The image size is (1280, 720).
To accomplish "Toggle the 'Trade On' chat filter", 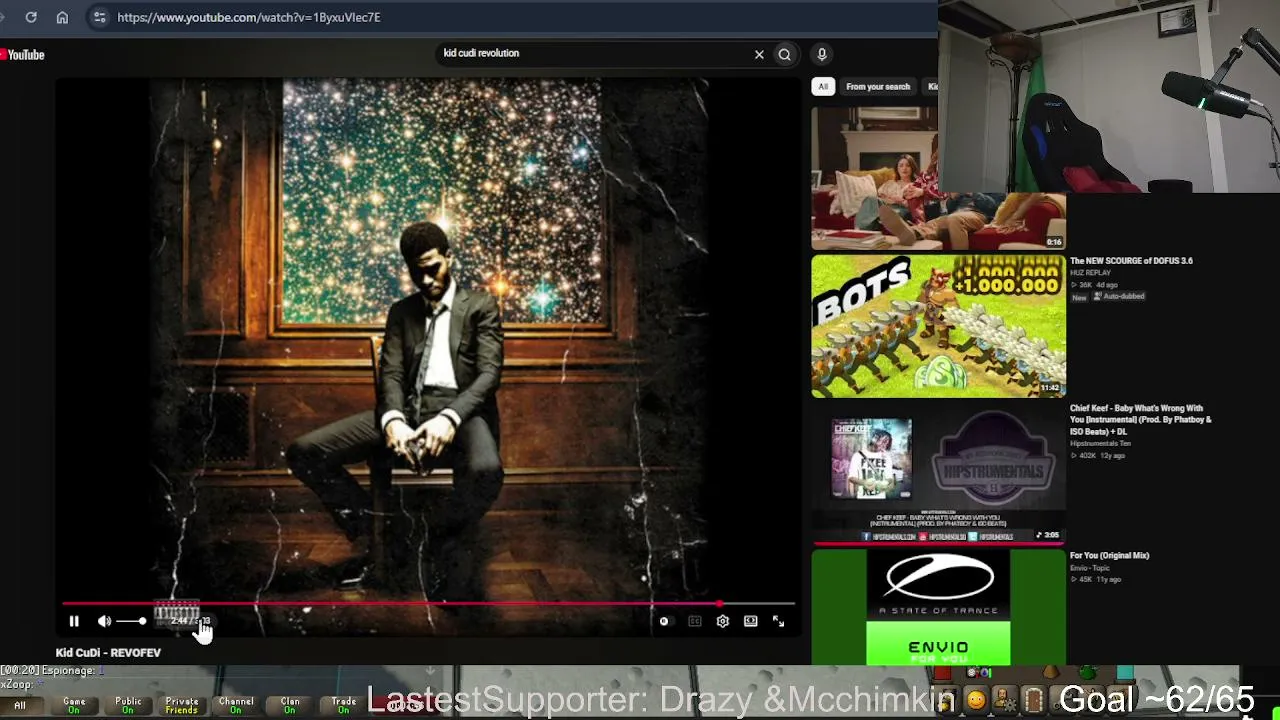I will click(344, 706).
